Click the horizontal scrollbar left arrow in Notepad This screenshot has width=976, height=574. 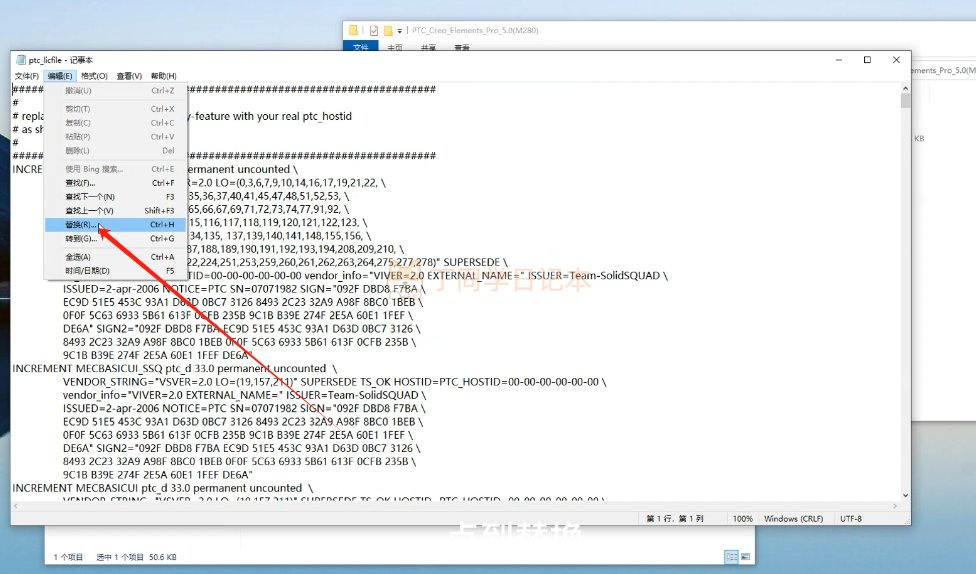click(17, 506)
